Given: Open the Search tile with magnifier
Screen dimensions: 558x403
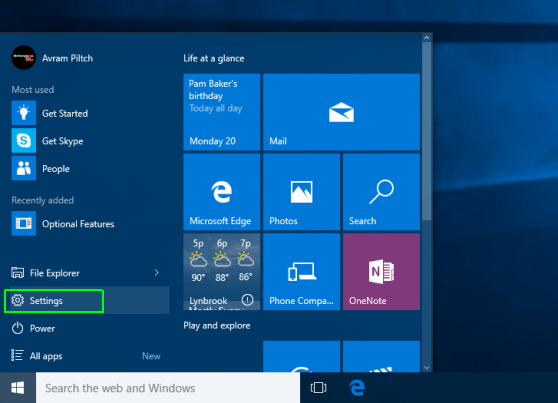Looking at the screenshot, I should pos(381,192).
